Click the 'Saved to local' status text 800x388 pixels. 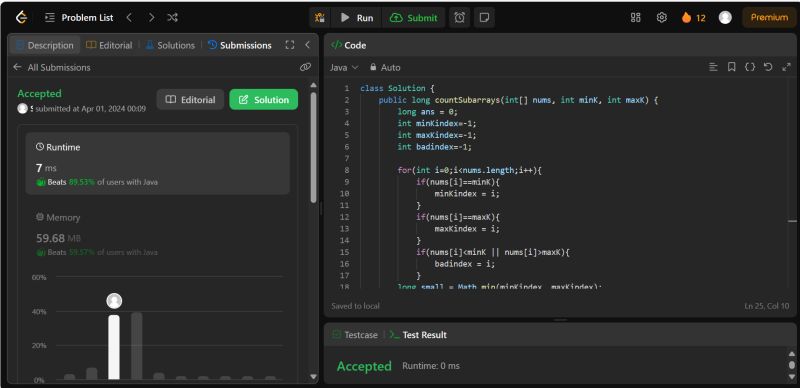pyautogui.click(x=355, y=306)
